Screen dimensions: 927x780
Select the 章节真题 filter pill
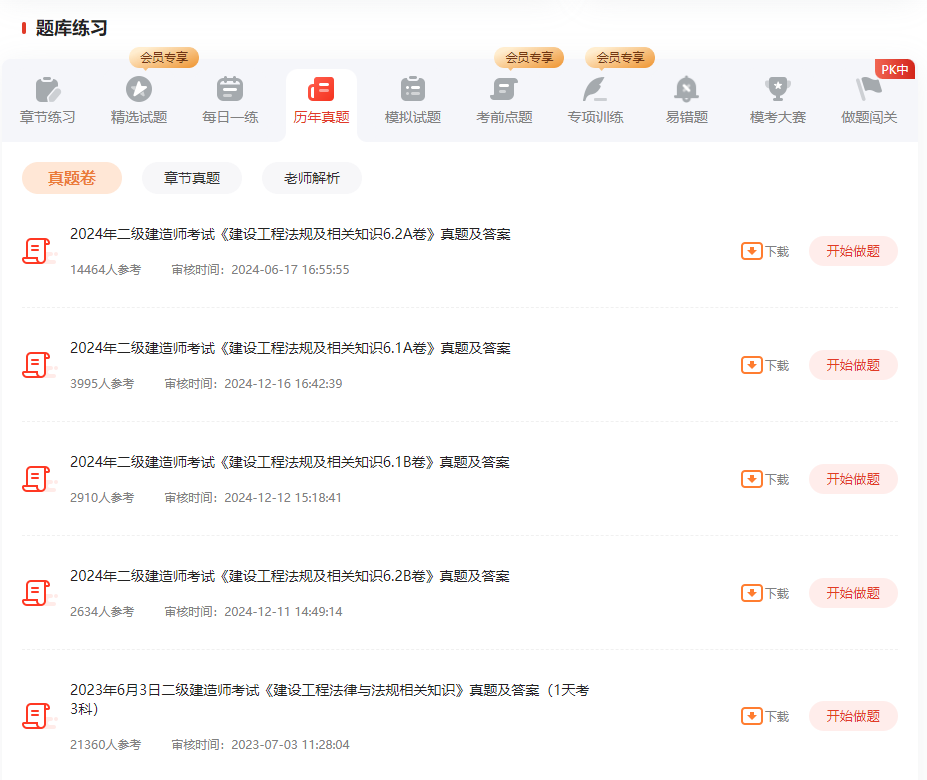192,178
